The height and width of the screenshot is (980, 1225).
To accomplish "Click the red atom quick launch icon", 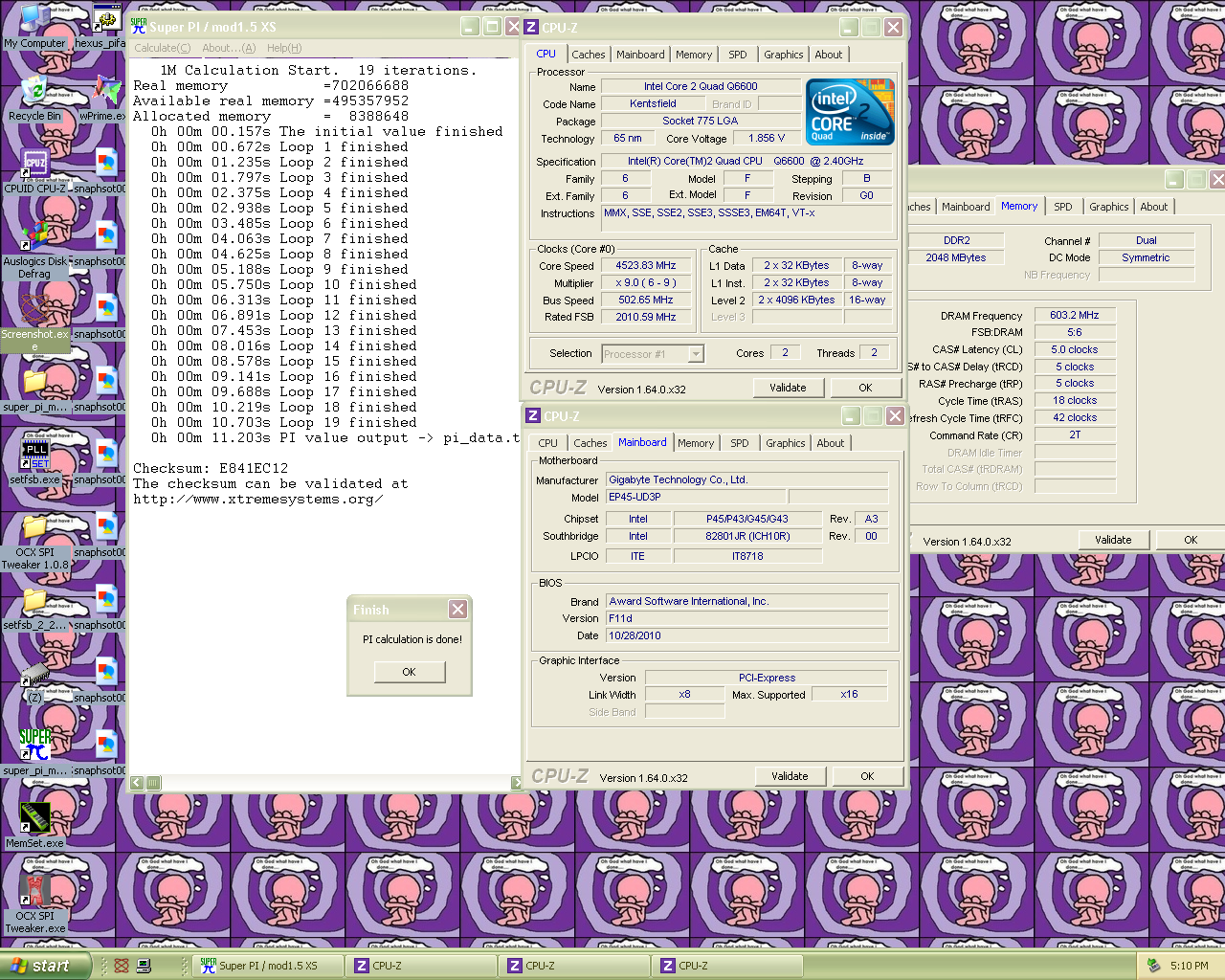I will [122, 966].
